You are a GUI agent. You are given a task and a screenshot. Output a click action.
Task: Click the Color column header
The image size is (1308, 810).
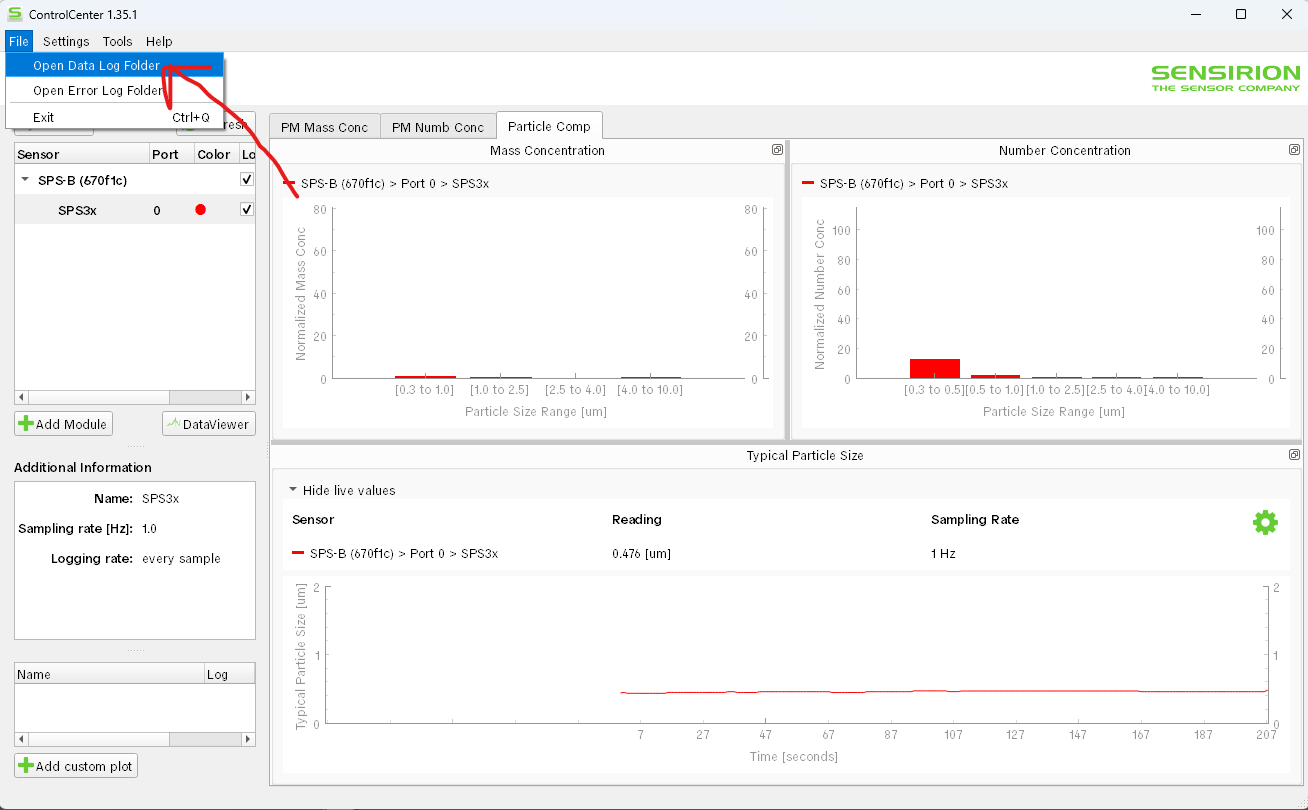[x=214, y=154]
